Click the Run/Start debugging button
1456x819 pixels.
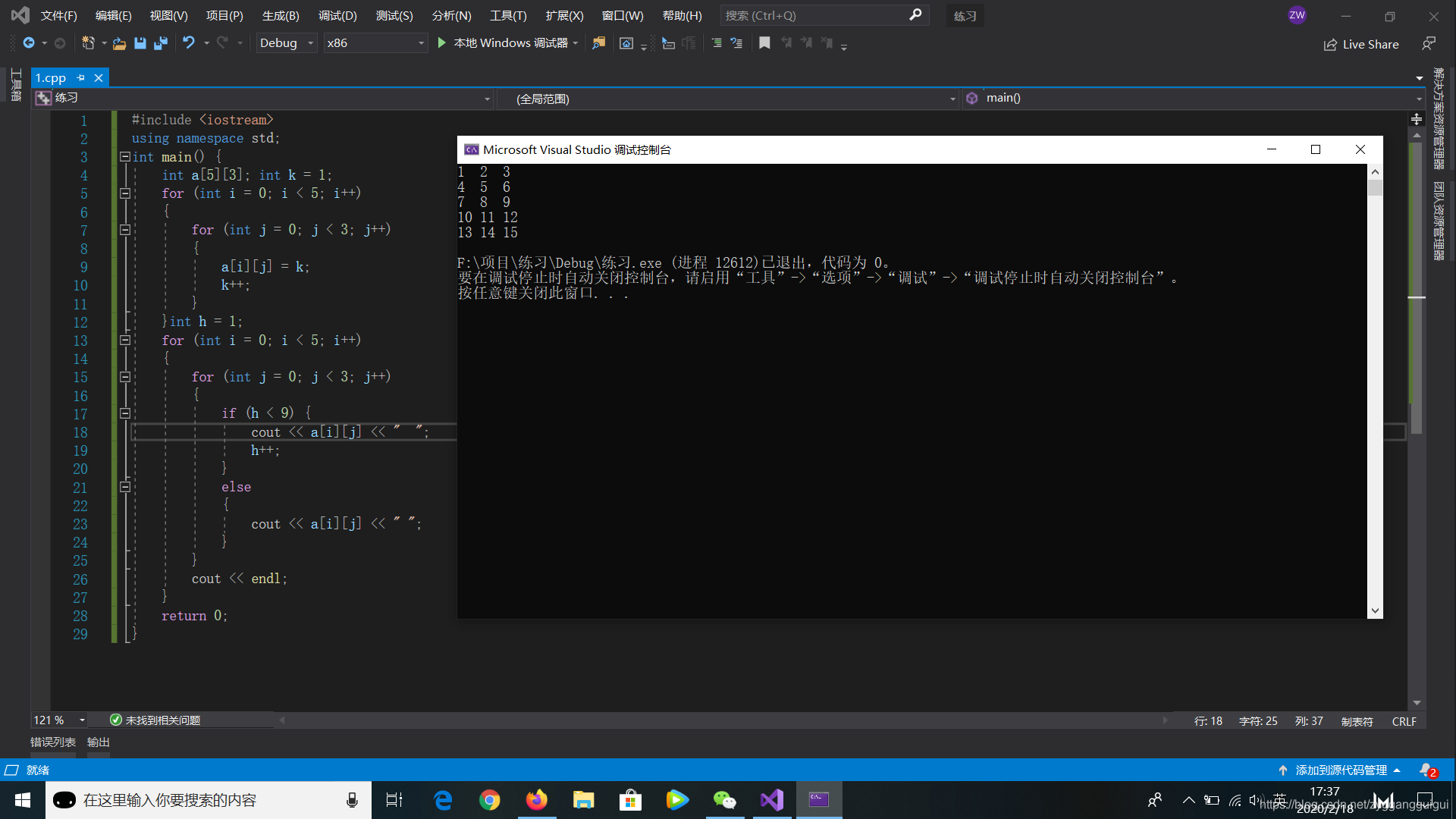pyautogui.click(x=443, y=43)
